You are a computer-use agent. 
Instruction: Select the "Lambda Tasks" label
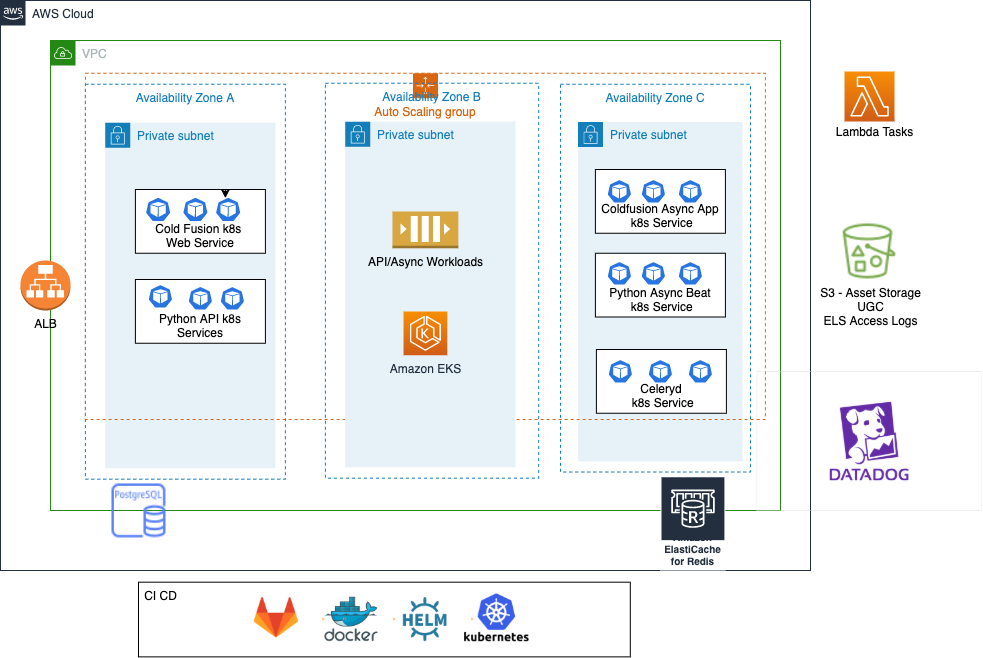874,132
